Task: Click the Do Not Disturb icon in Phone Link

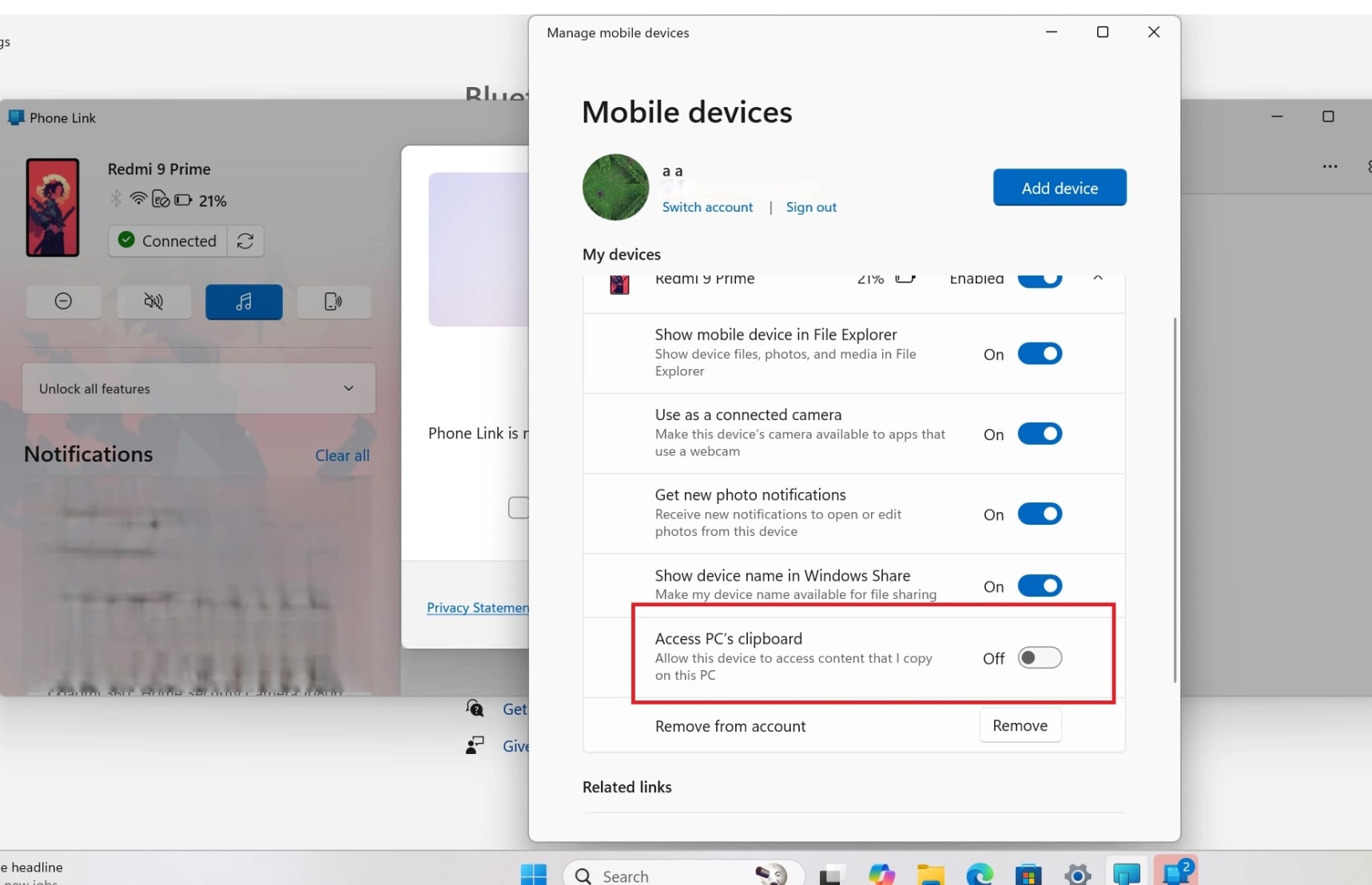Action: 63,301
